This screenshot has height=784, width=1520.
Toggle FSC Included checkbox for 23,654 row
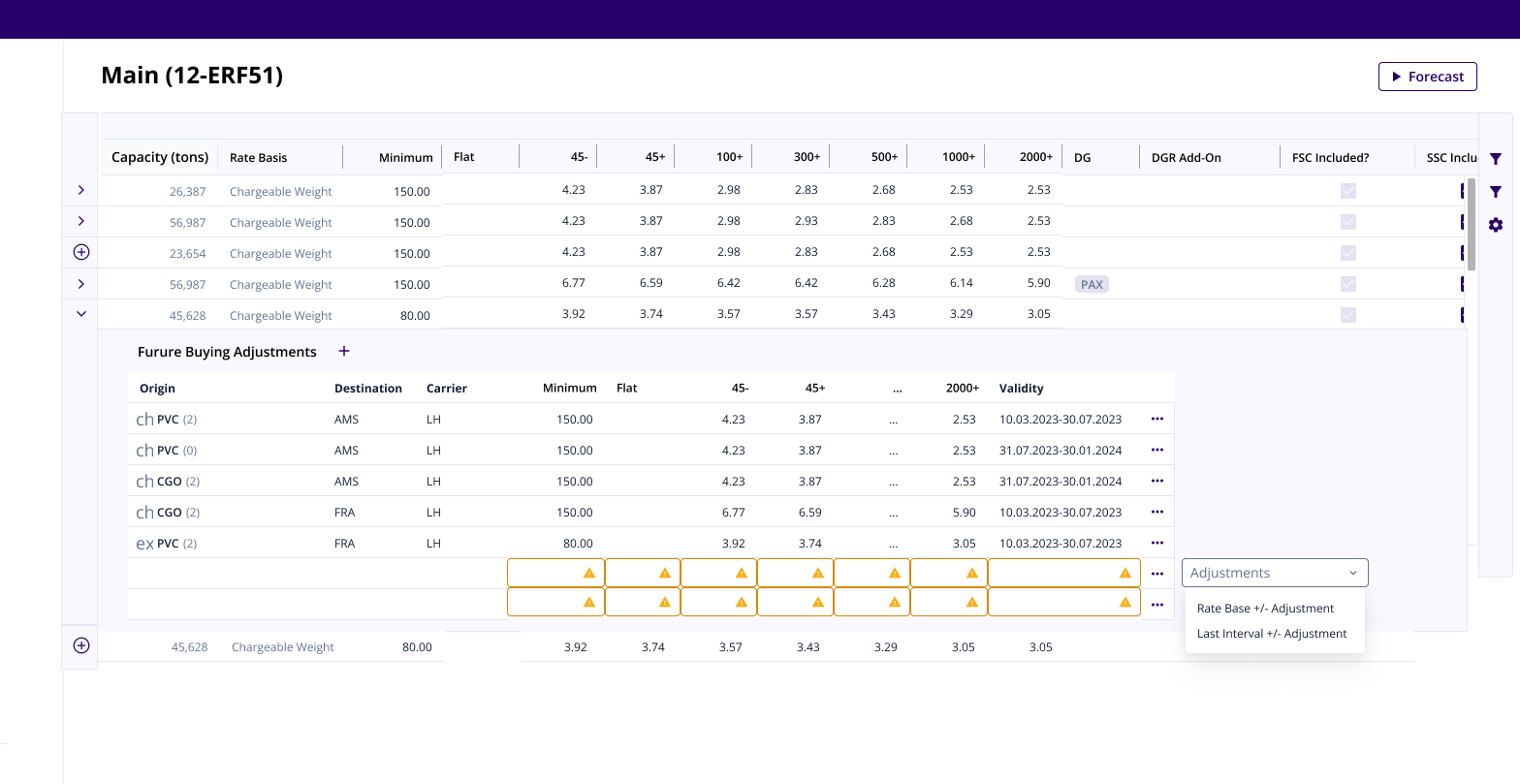pos(1347,253)
